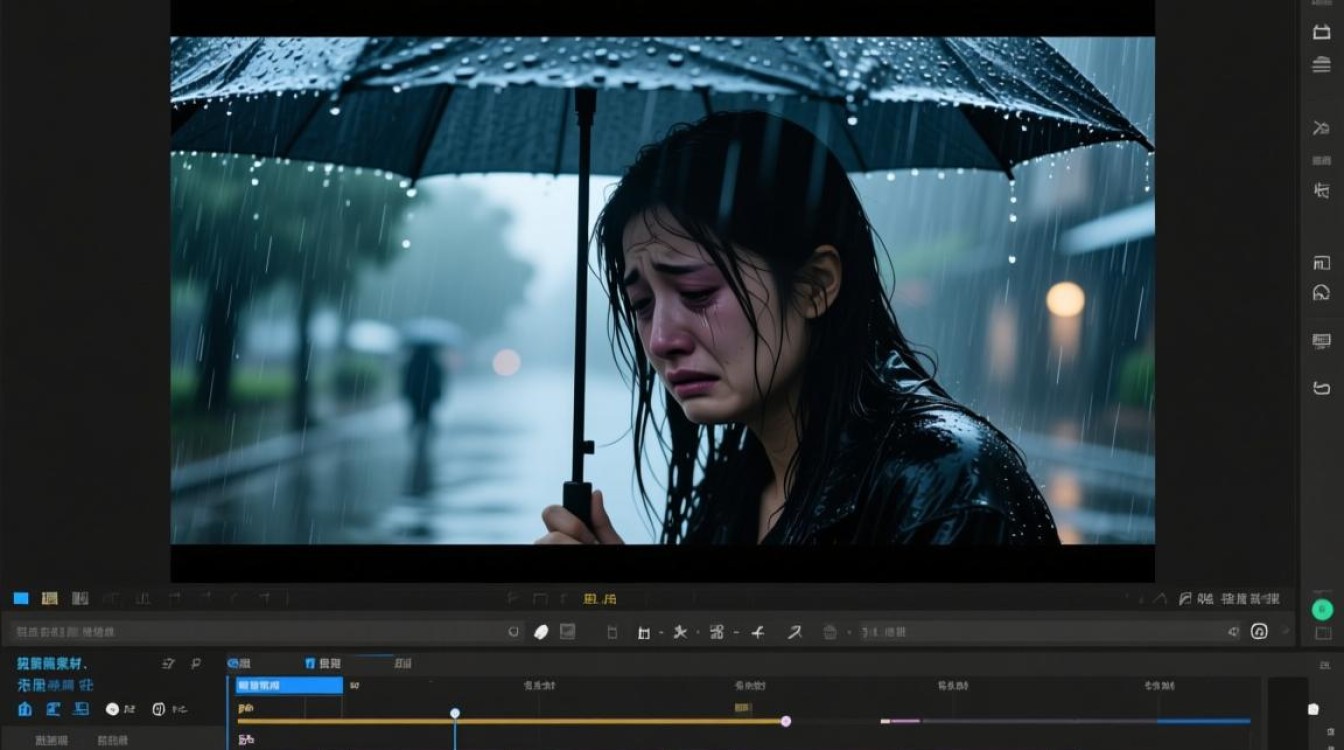This screenshot has height=750, width=1344.
Task: Click the white eraser icon in the toolbar
Action: (x=541, y=632)
